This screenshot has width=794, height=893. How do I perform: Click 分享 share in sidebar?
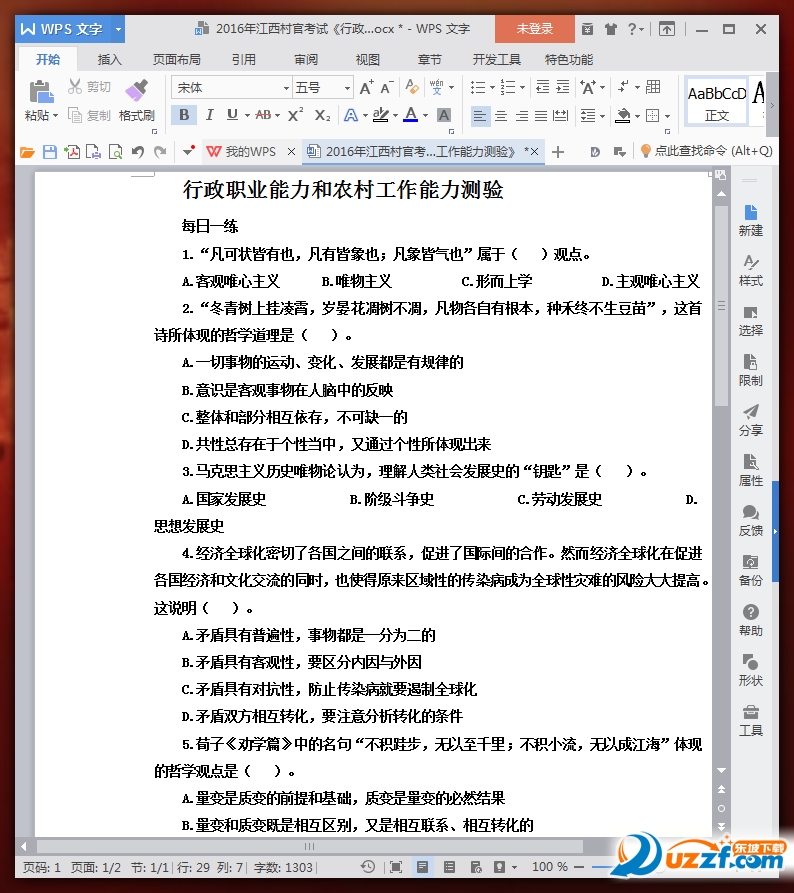coord(751,420)
